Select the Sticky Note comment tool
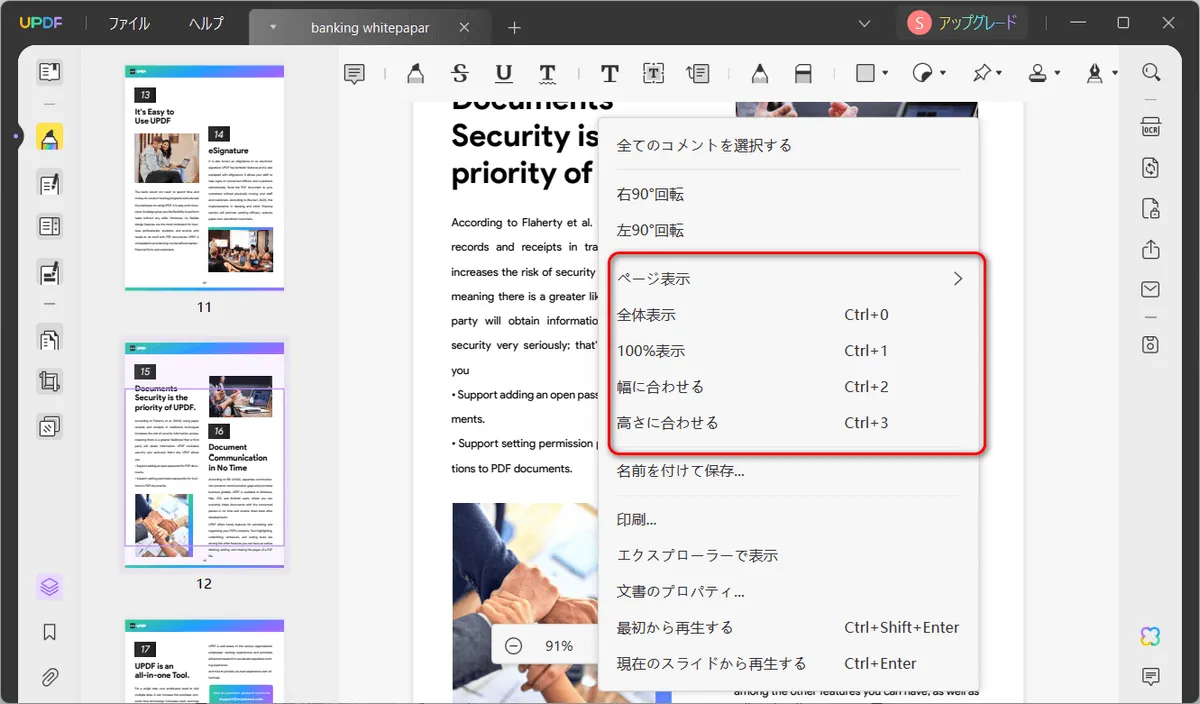This screenshot has width=1200, height=704. click(354, 73)
